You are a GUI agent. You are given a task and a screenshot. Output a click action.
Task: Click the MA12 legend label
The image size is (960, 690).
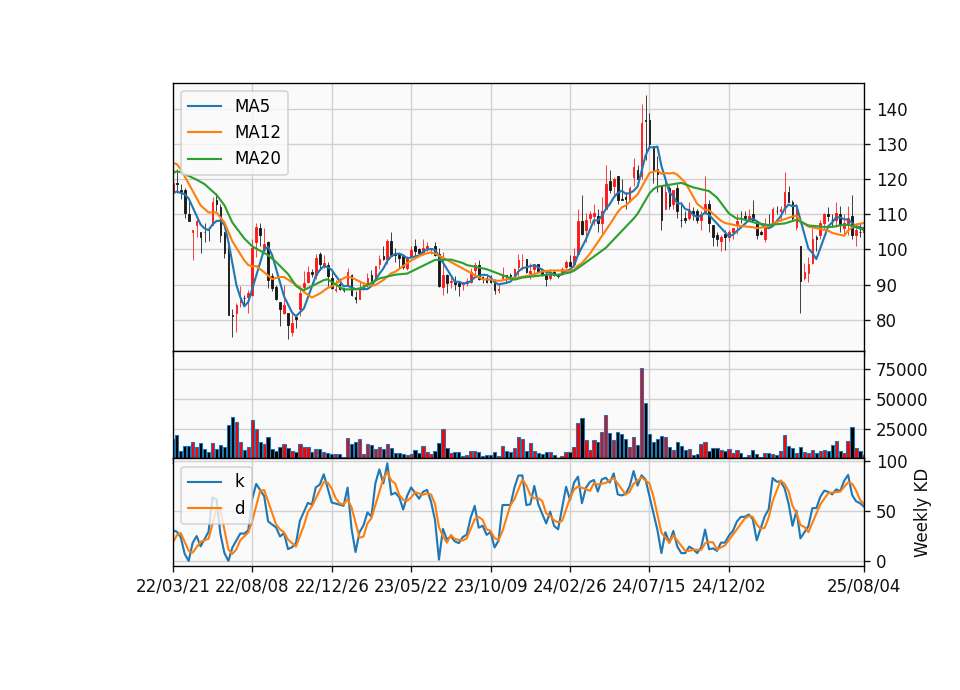tap(257, 132)
